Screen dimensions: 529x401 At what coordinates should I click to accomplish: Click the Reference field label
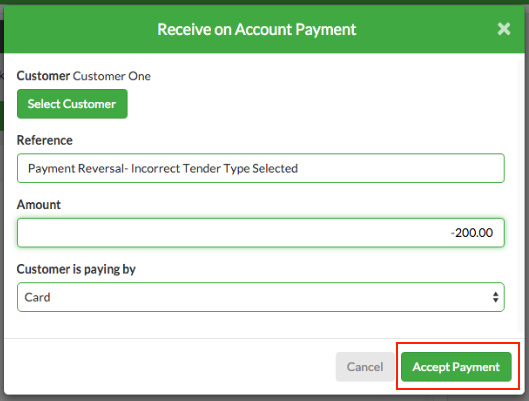tap(45, 140)
